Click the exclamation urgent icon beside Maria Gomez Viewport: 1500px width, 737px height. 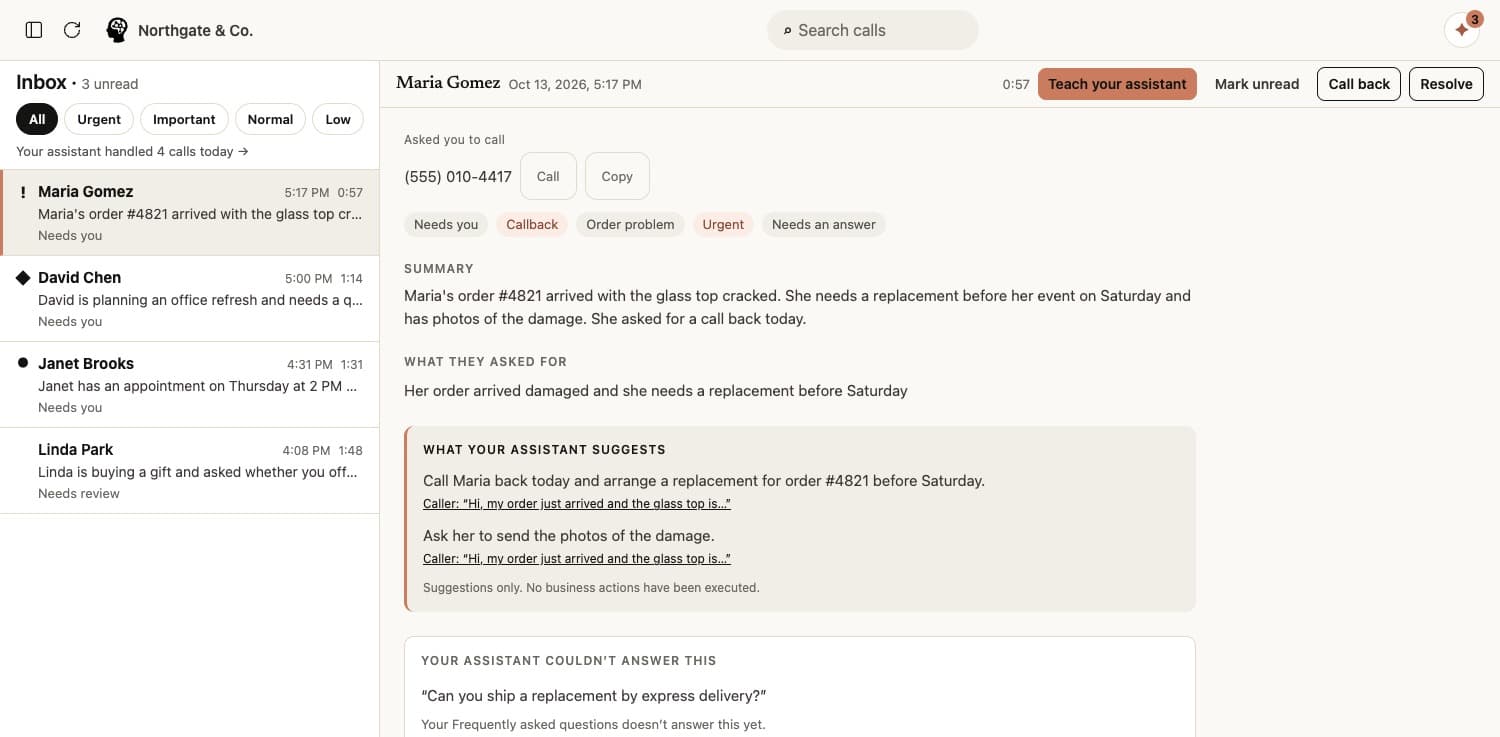(23, 192)
